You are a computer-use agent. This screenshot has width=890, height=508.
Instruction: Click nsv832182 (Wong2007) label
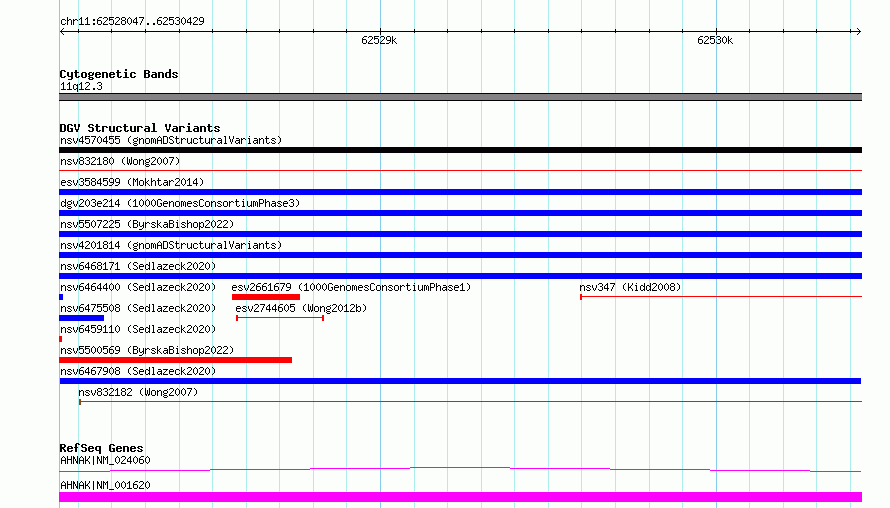click(x=138, y=392)
